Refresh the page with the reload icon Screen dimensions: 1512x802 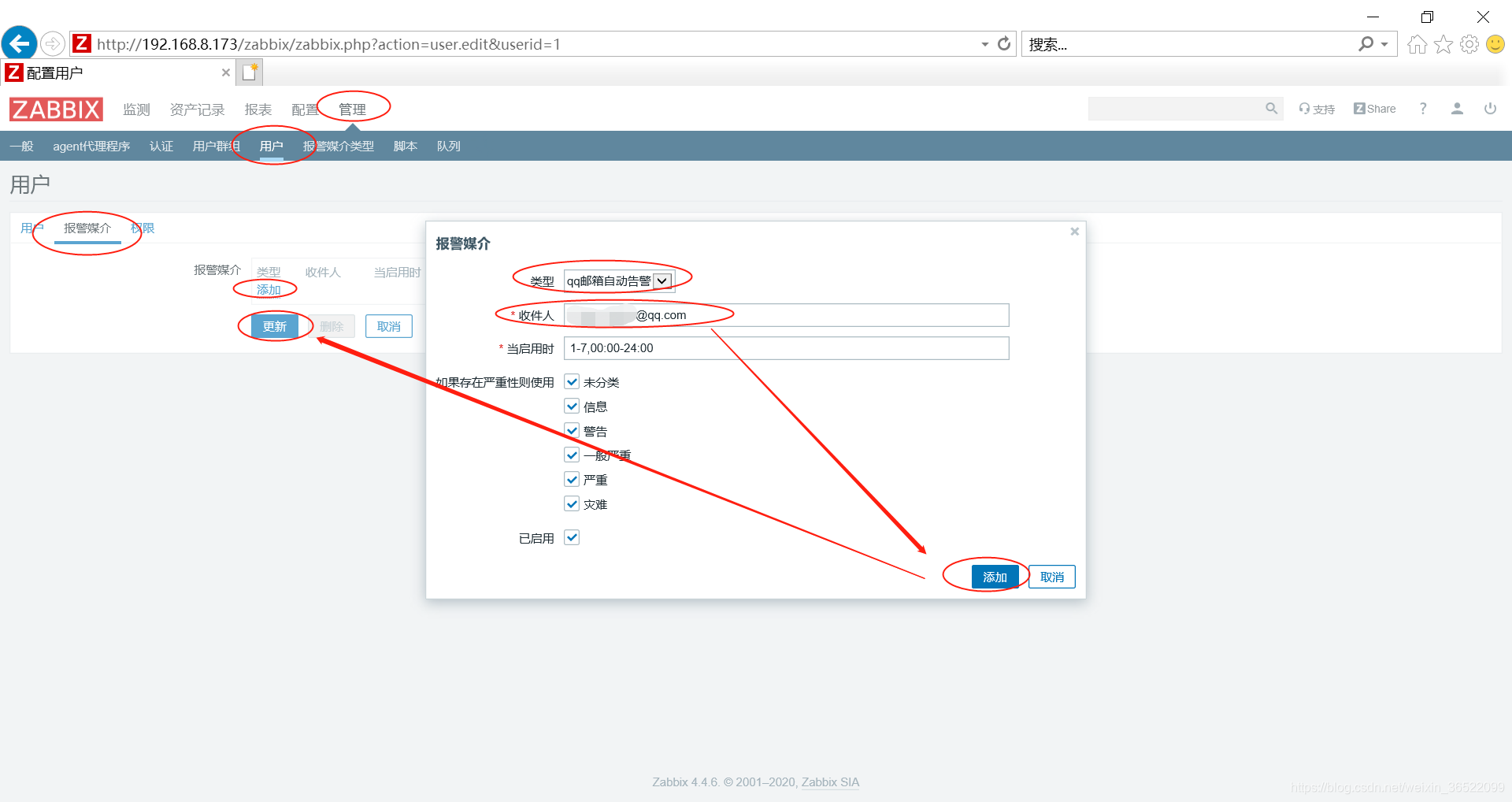1004,43
